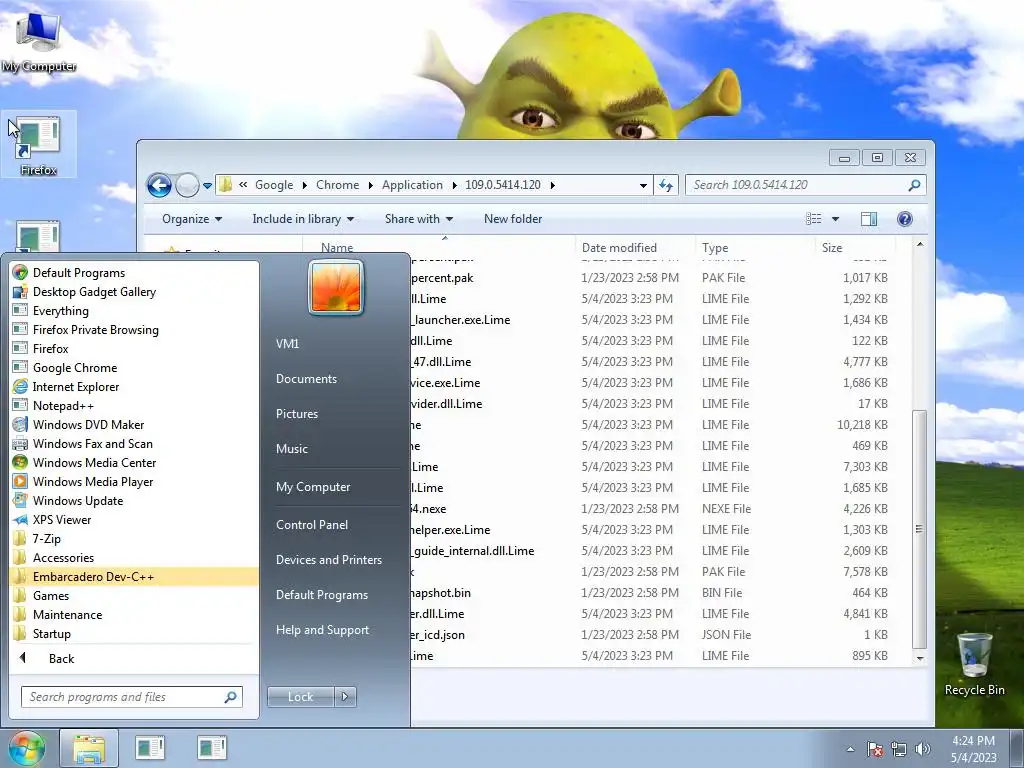The image size is (1024, 768).
Task: Change the Explorer view layout icon
Action: (814, 219)
